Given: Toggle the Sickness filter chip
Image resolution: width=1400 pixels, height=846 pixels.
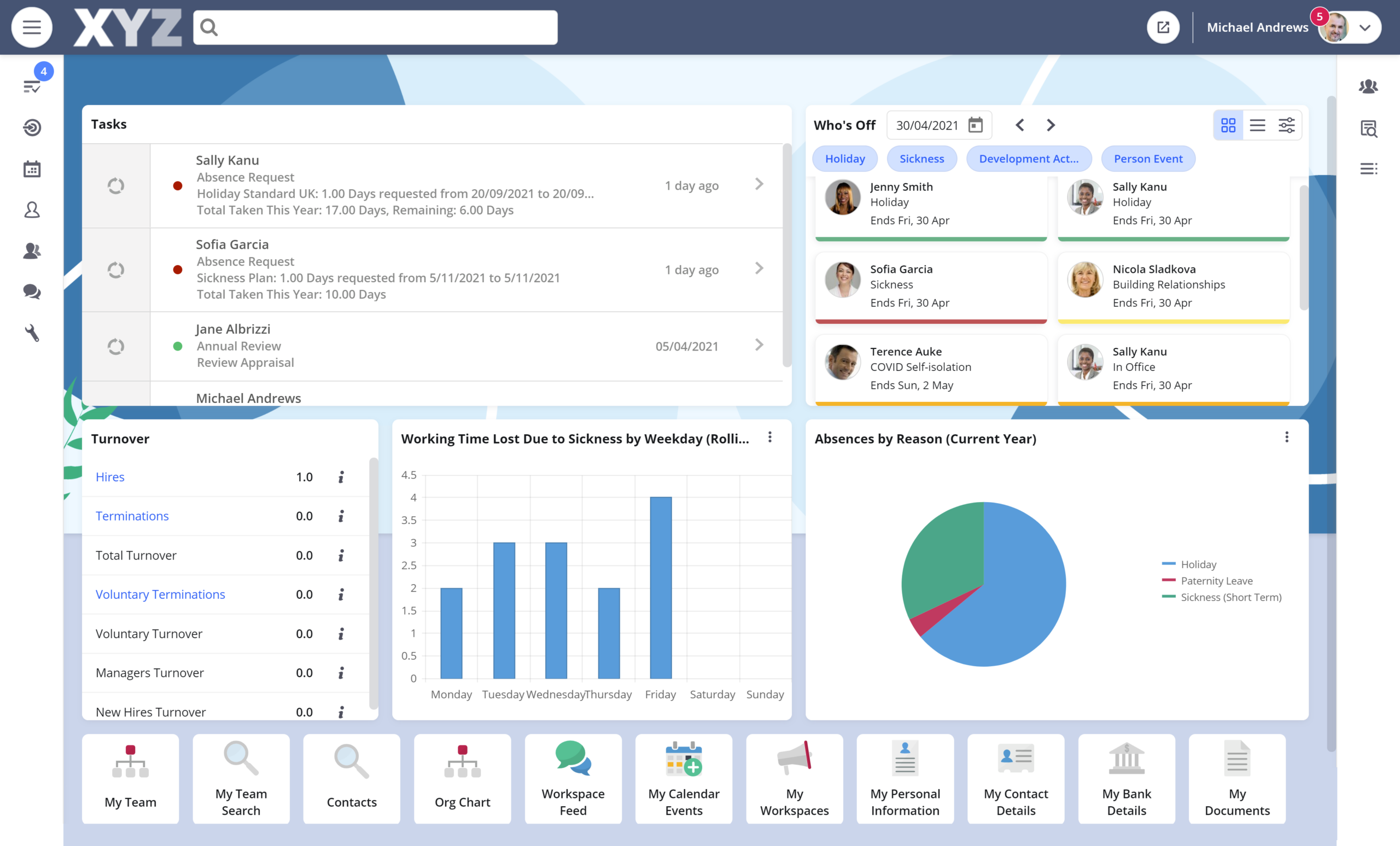Looking at the screenshot, I should click(x=921, y=159).
